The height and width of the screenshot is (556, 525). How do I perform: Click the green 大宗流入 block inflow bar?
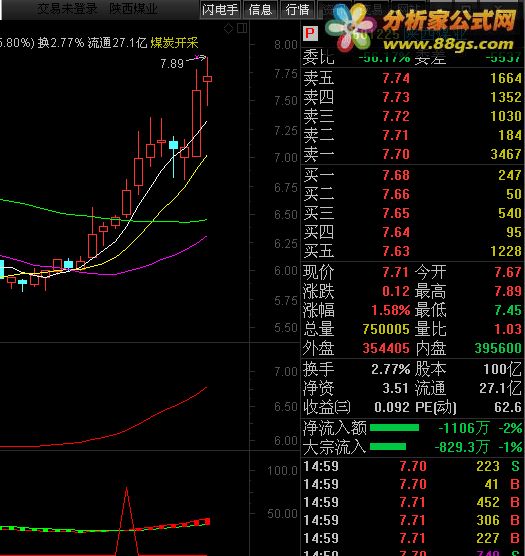point(388,446)
